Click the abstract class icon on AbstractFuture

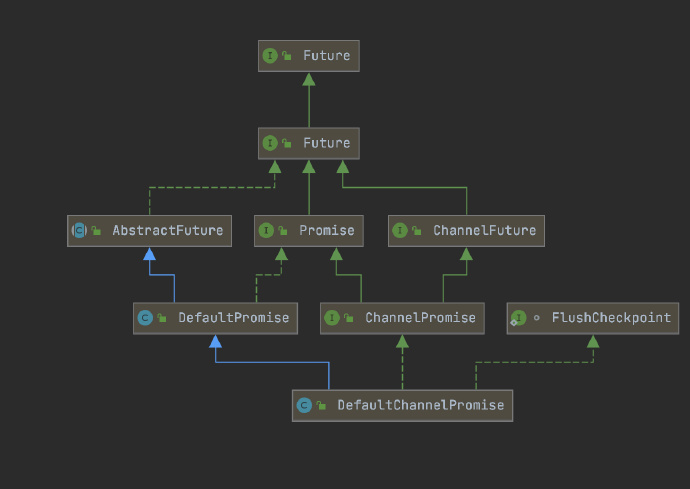click(79, 230)
